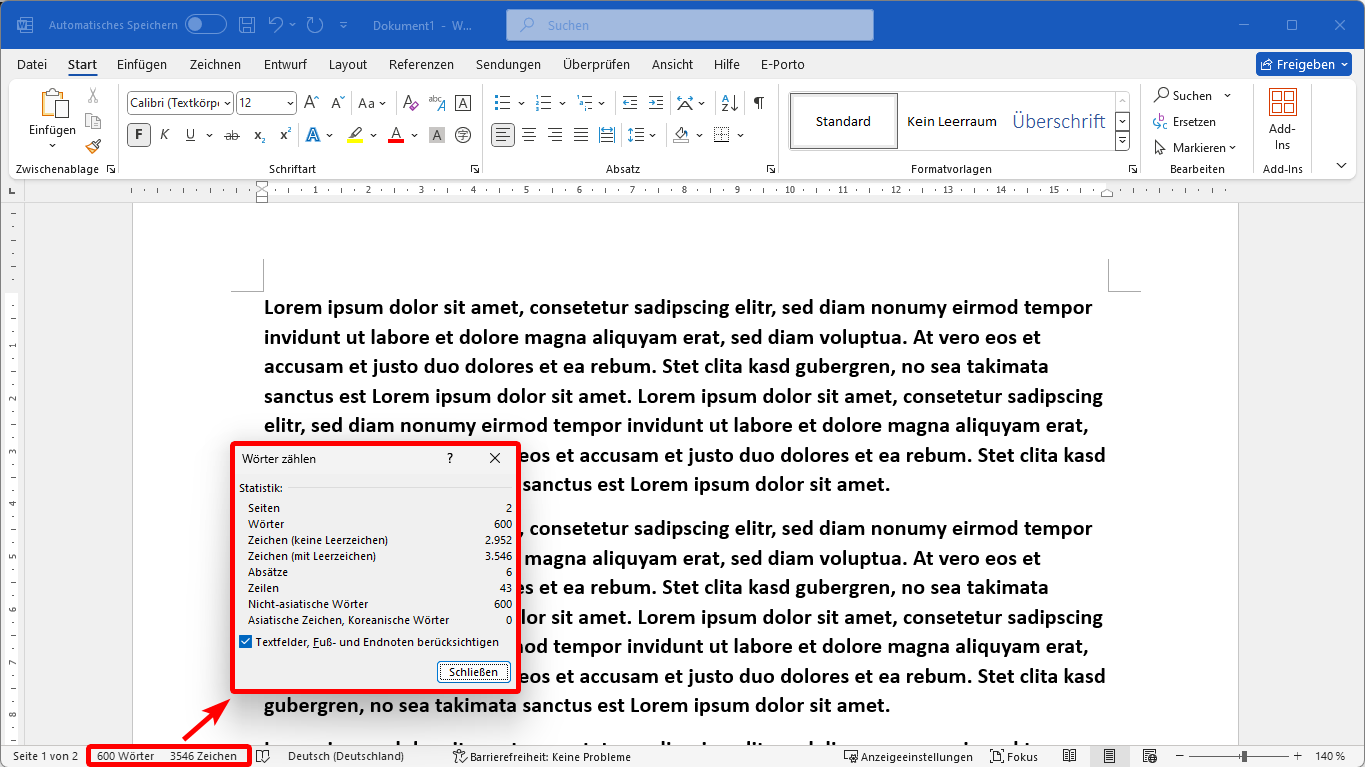
Task: Click the zoom slider in the status bar
Action: pyautogui.click(x=1243, y=756)
